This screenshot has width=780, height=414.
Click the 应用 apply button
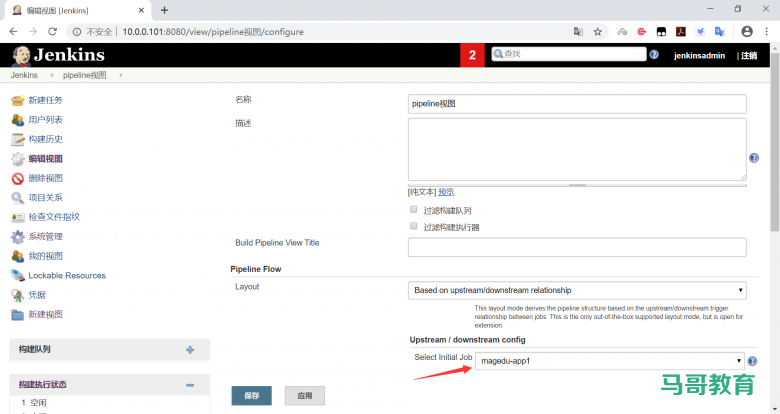click(x=304, y=396)
